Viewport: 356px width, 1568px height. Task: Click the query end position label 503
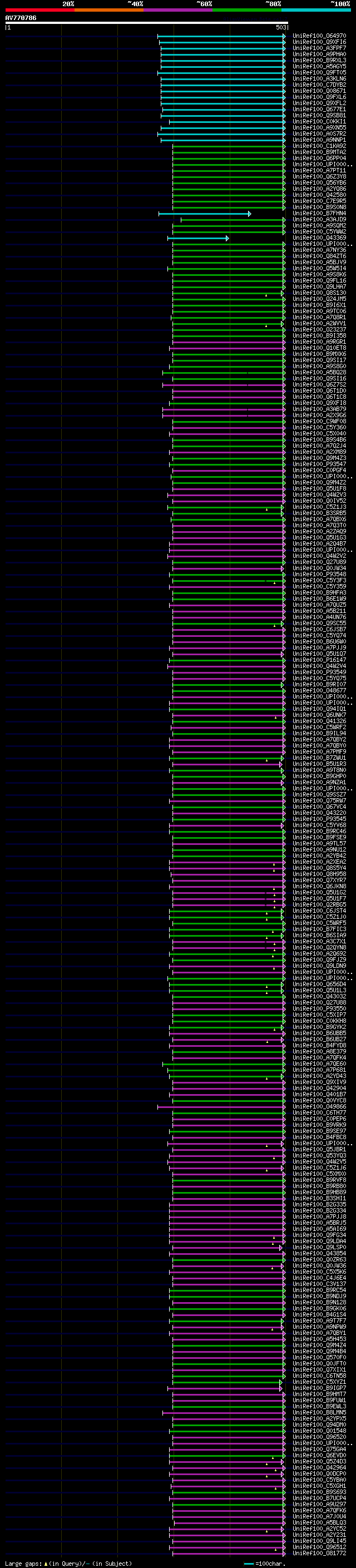pyautogui.click(x=281, y=27)
